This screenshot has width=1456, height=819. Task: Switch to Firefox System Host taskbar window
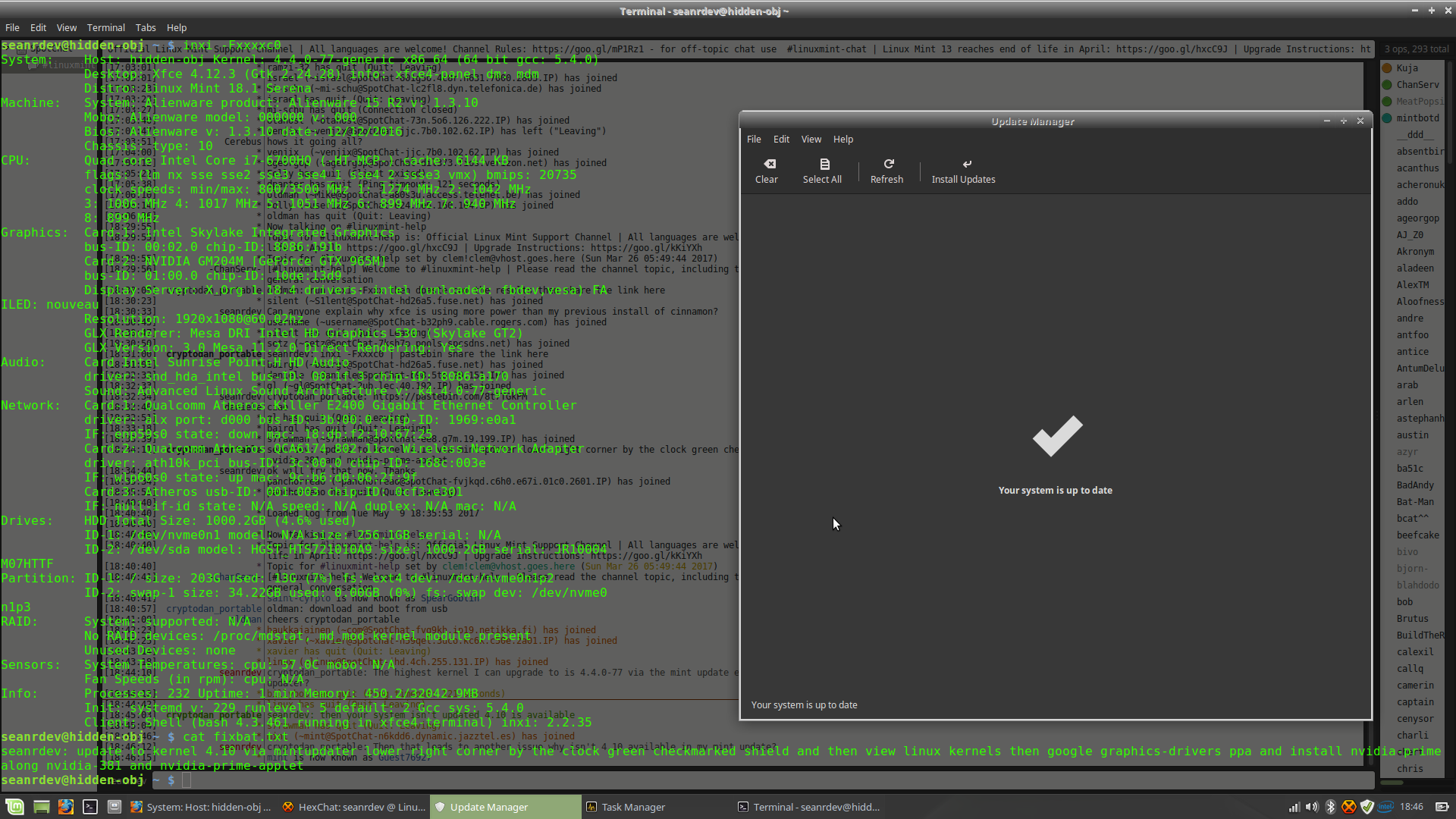point(201,807)
